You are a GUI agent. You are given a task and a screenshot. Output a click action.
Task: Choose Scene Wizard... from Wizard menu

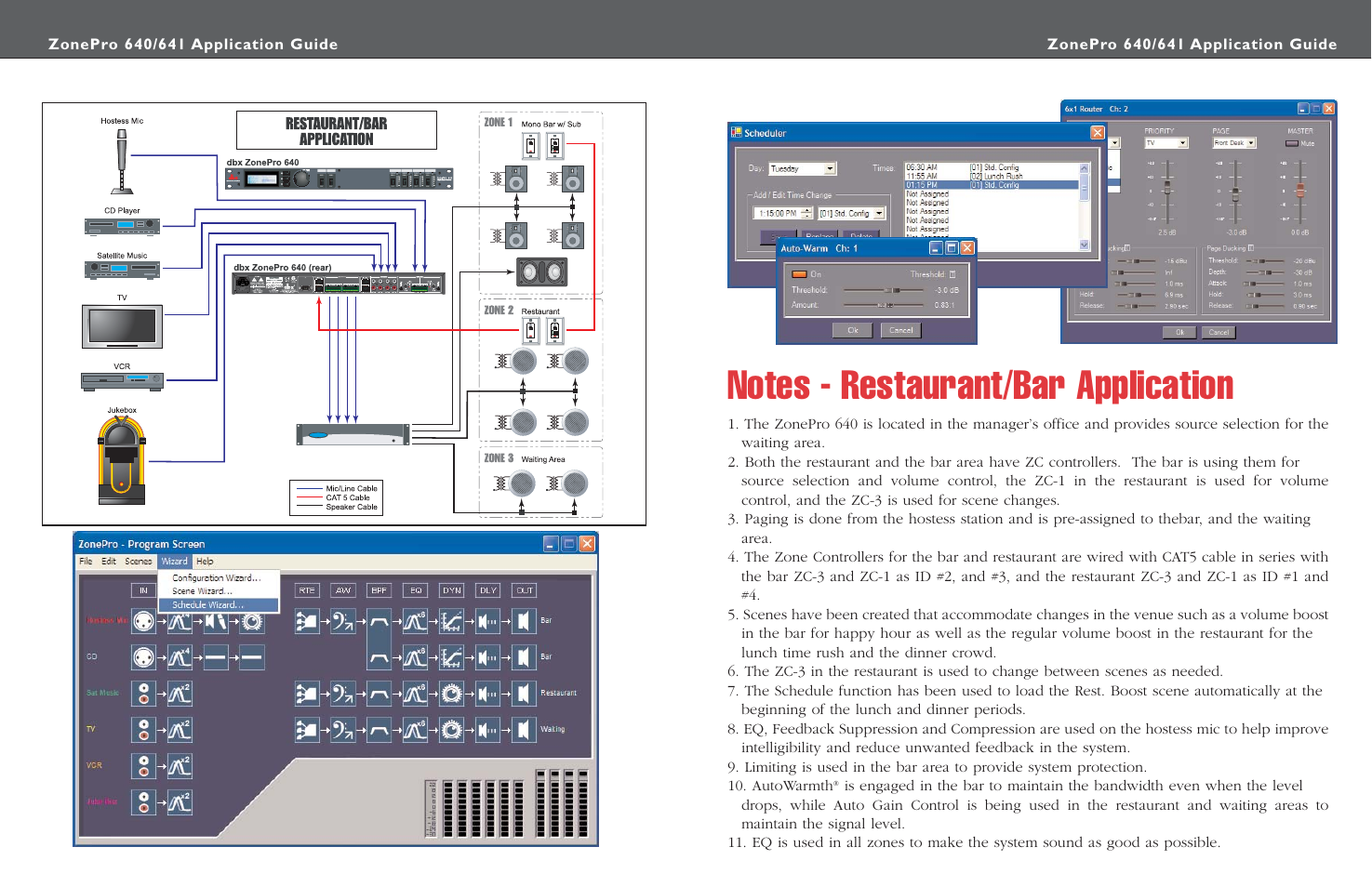pos(218,591)
